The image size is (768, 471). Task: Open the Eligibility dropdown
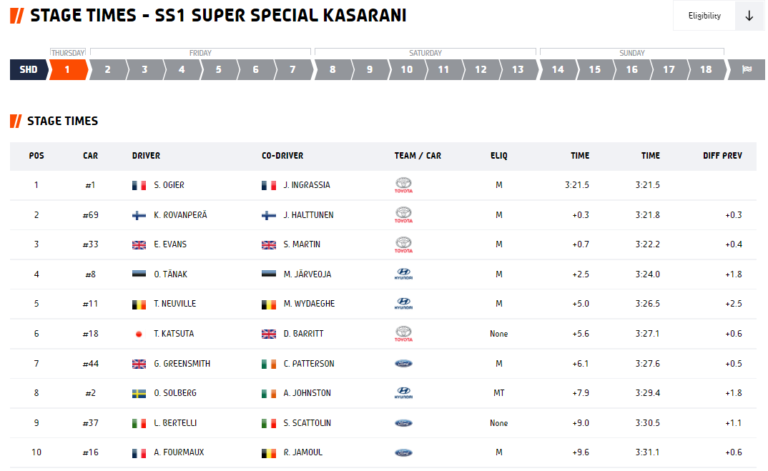point(704,16)
